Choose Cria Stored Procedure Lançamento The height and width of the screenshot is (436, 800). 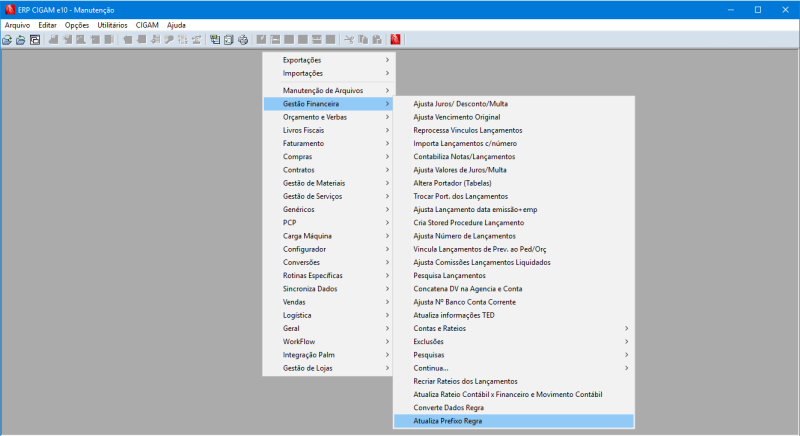pyautogui.click(x=514, y=223)
